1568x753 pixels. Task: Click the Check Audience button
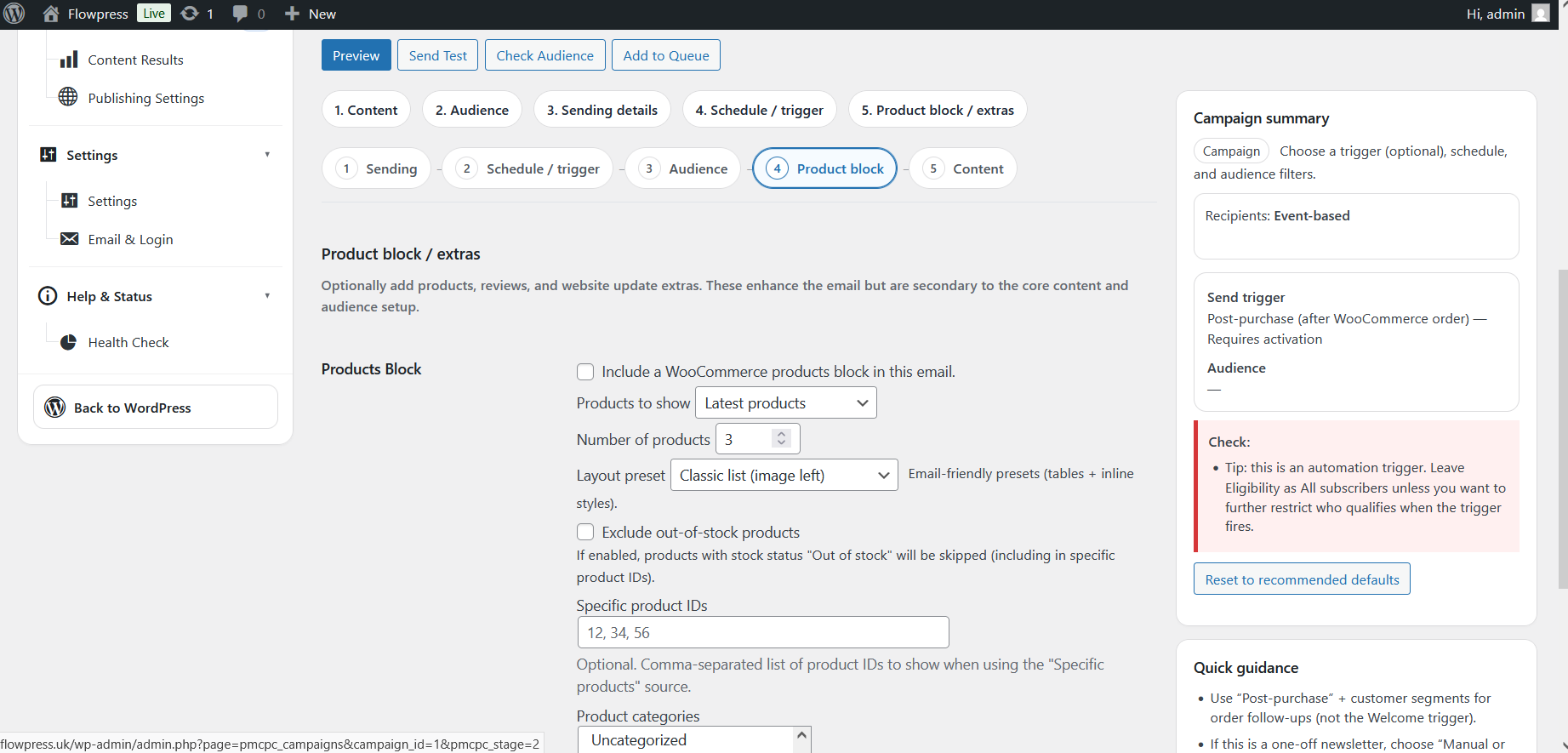[545, 55]
